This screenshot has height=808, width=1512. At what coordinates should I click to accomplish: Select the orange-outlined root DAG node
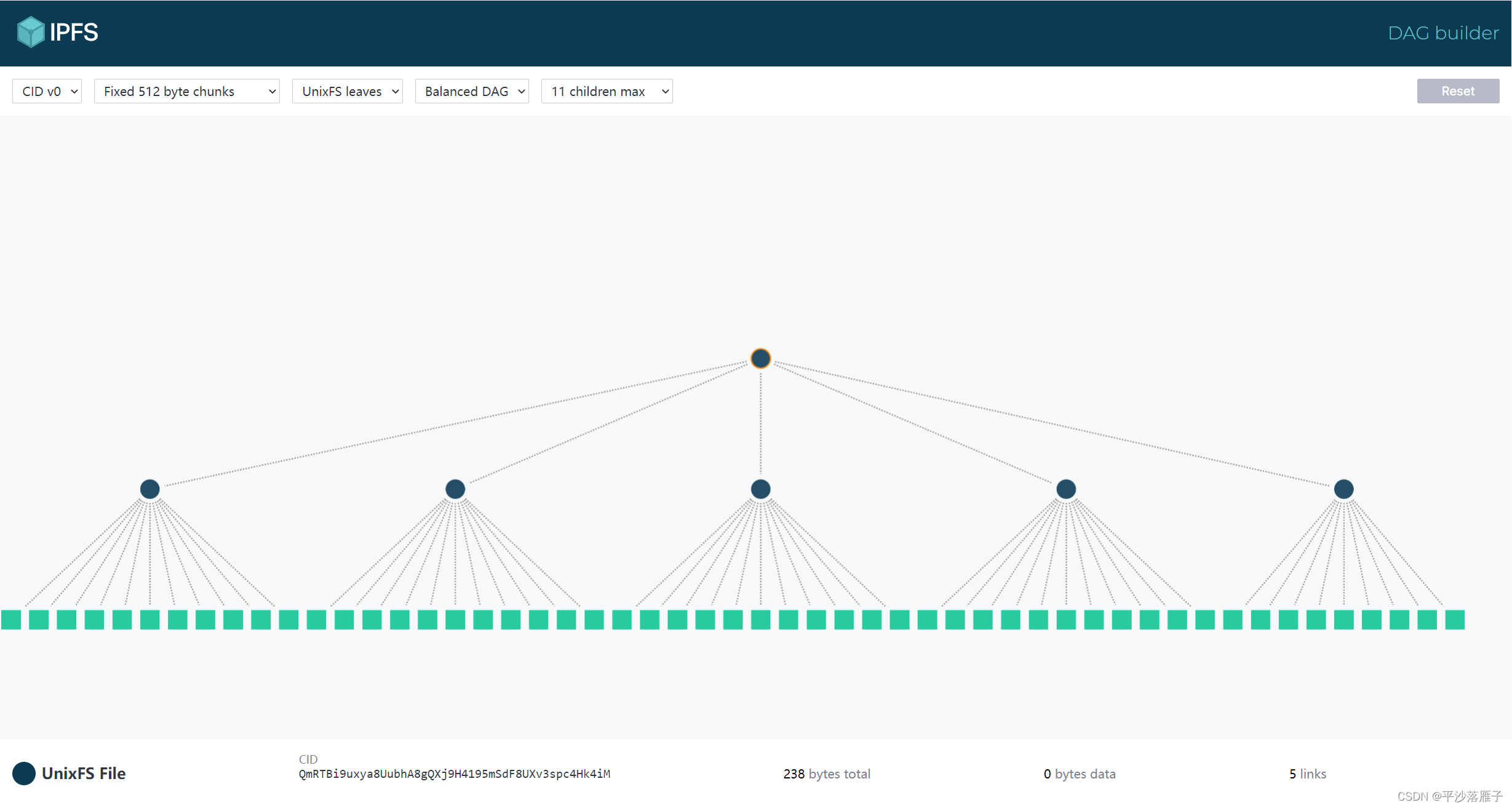pos(760,358)
